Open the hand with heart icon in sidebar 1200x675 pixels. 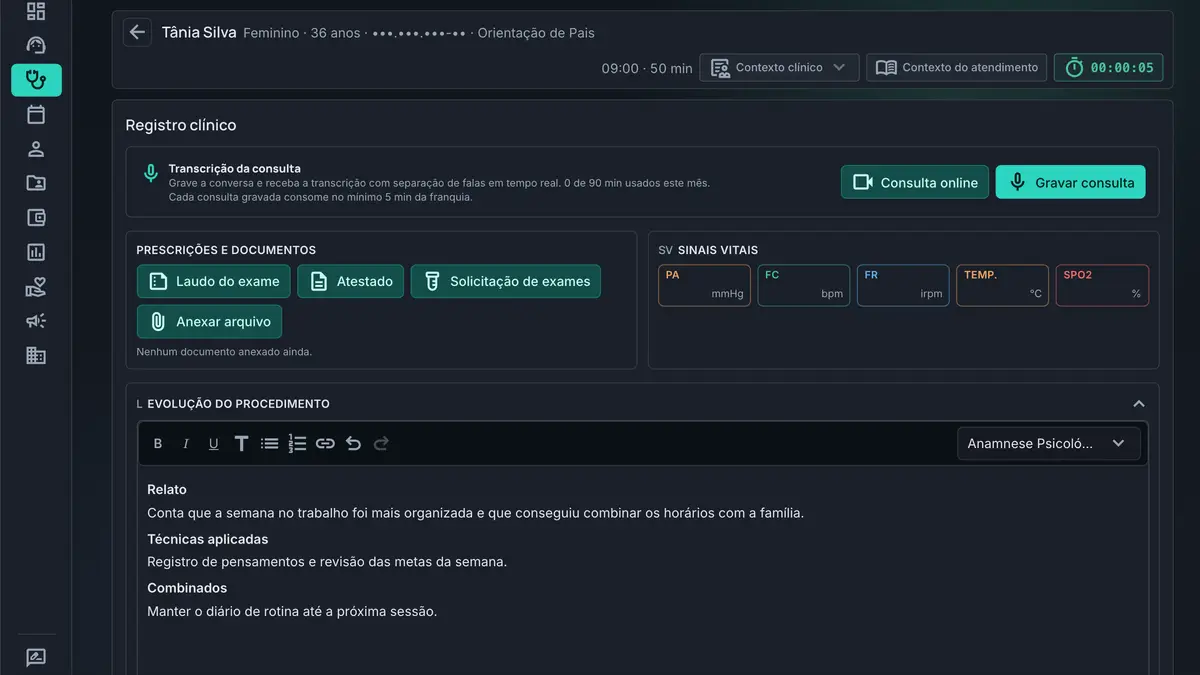pyautogui.click(x=36, y=287)
